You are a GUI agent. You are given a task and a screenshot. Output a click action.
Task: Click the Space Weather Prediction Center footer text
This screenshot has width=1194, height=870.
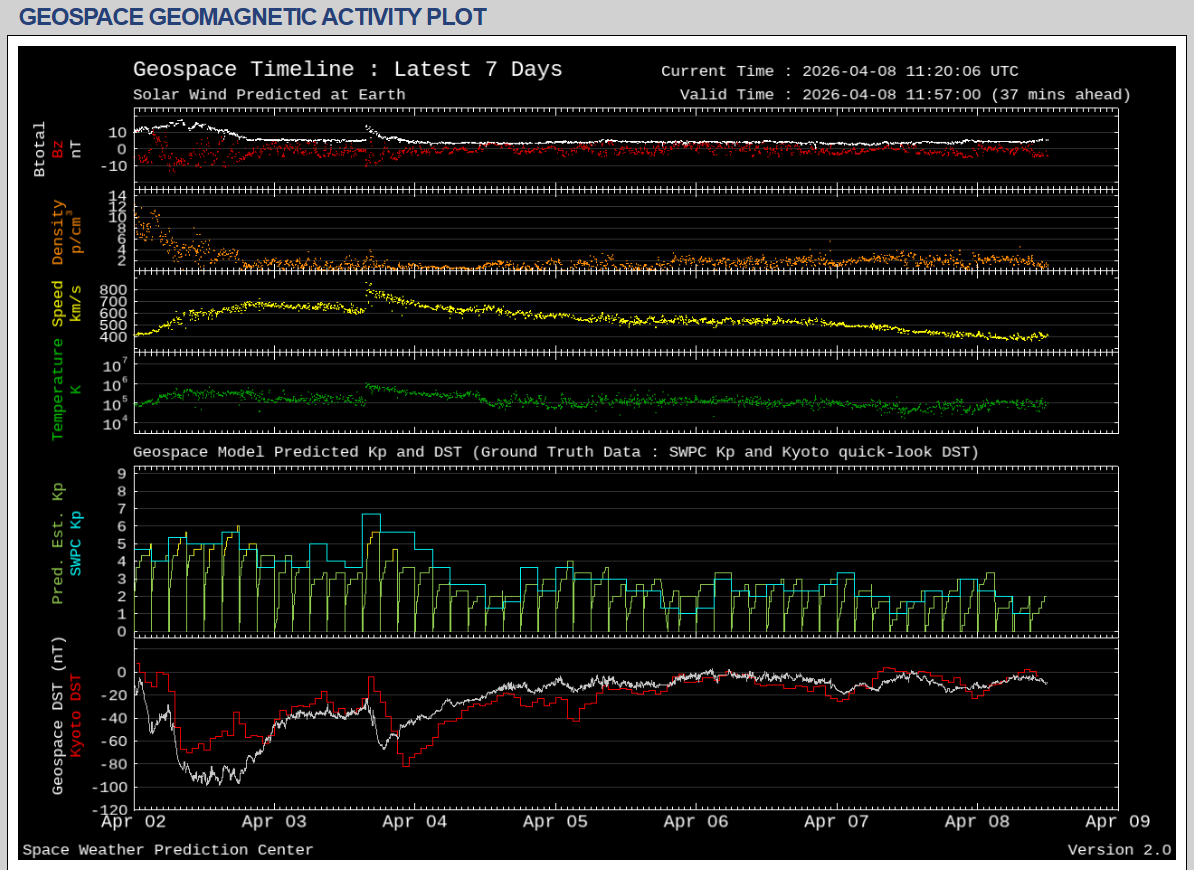coord(168,850)
